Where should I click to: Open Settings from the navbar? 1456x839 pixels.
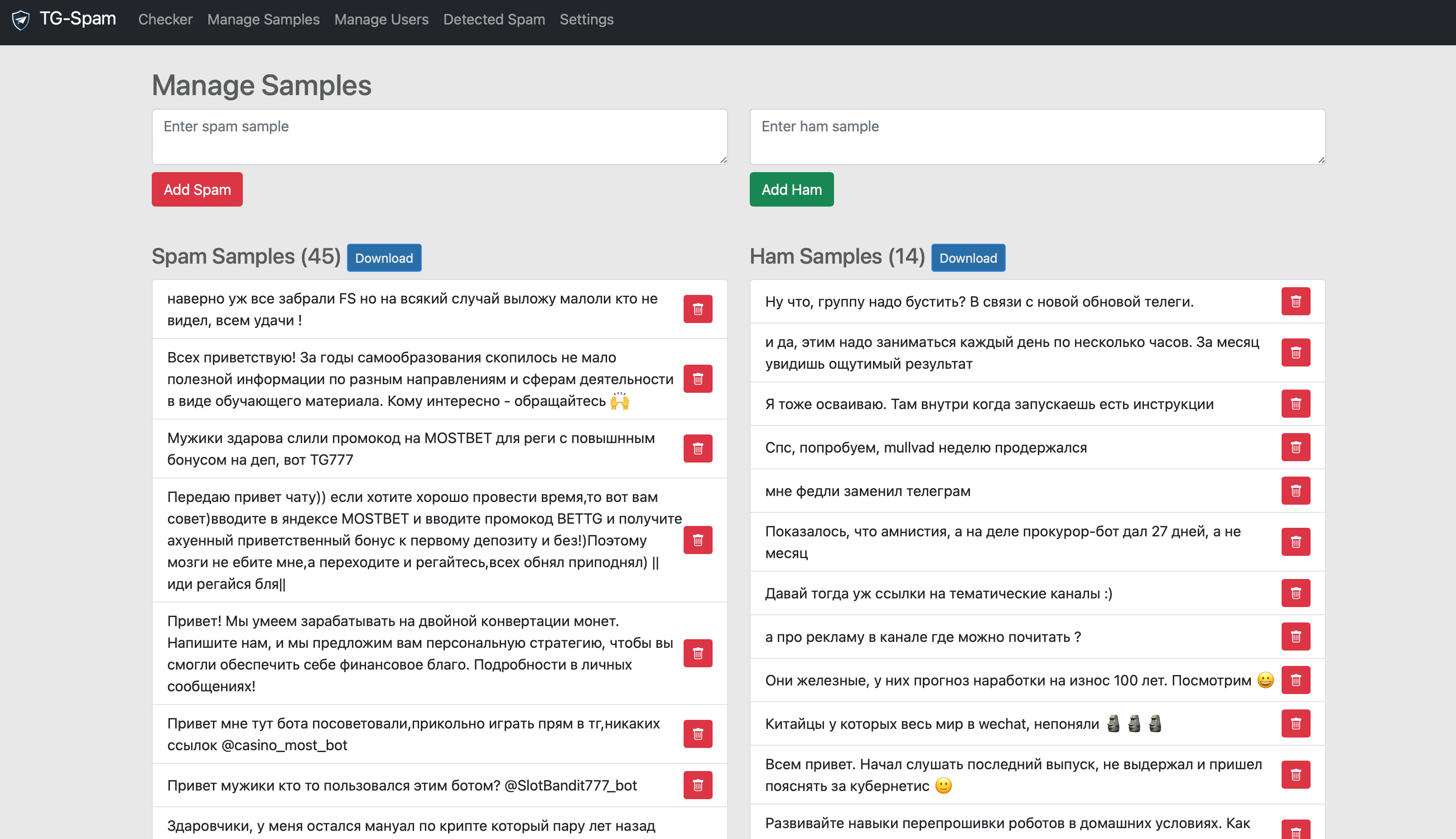[x=586, y=19]
